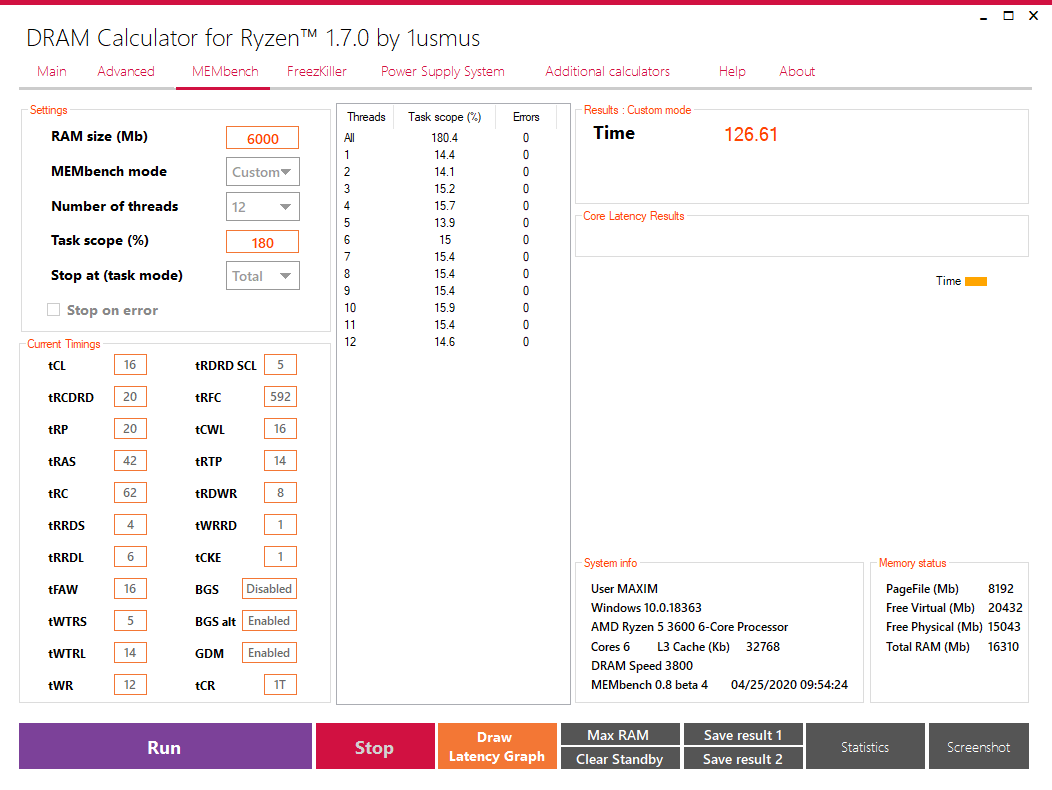Click the tRDRD SCL value field

[x=280, y=364]
